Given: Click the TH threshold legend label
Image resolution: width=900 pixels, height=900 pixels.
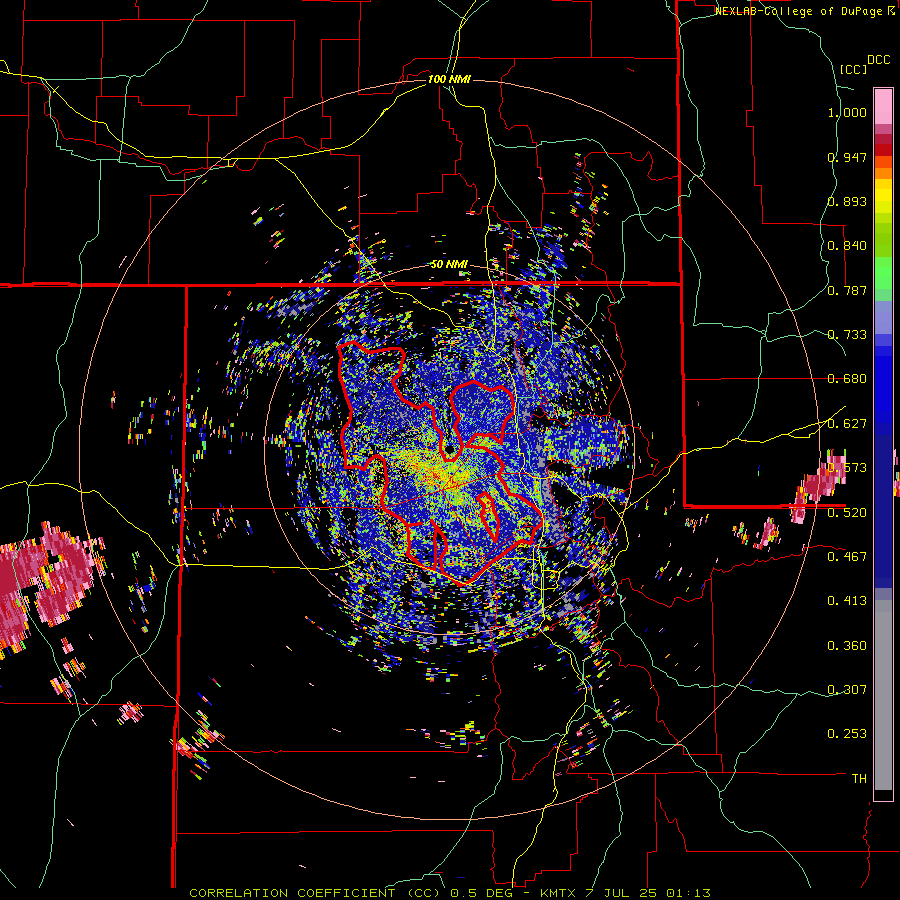Looking at the screenshot, I should (859, 779).
